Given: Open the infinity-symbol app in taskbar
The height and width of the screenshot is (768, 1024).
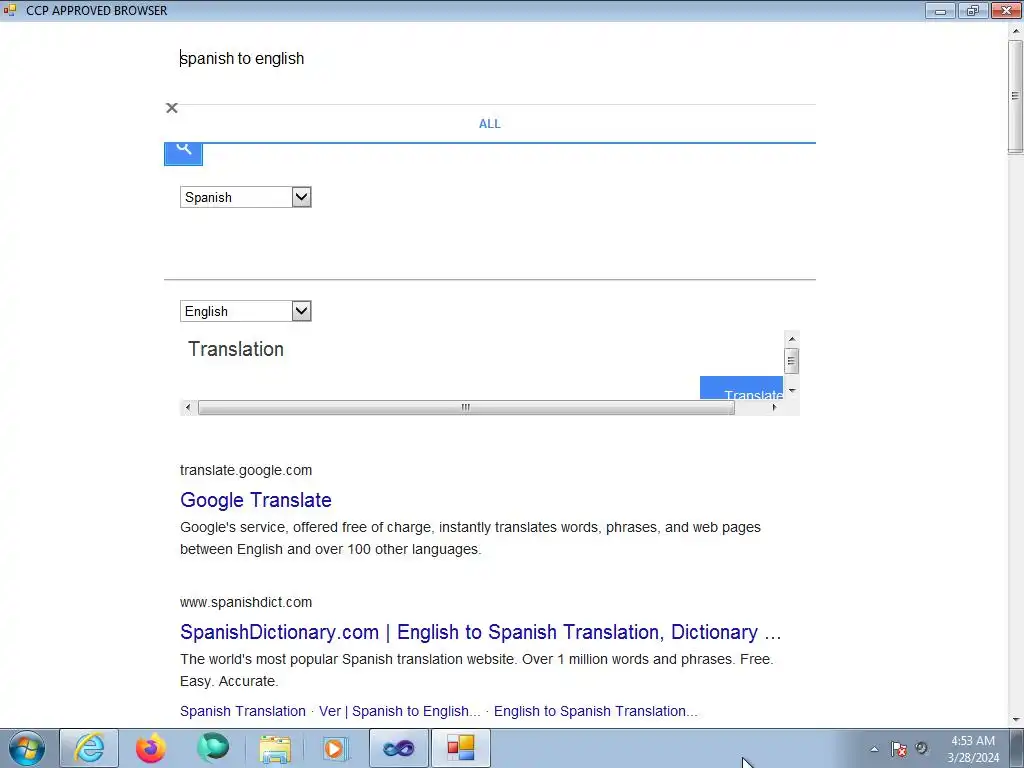Looking at the screenshot, I should tap(399, 748).
